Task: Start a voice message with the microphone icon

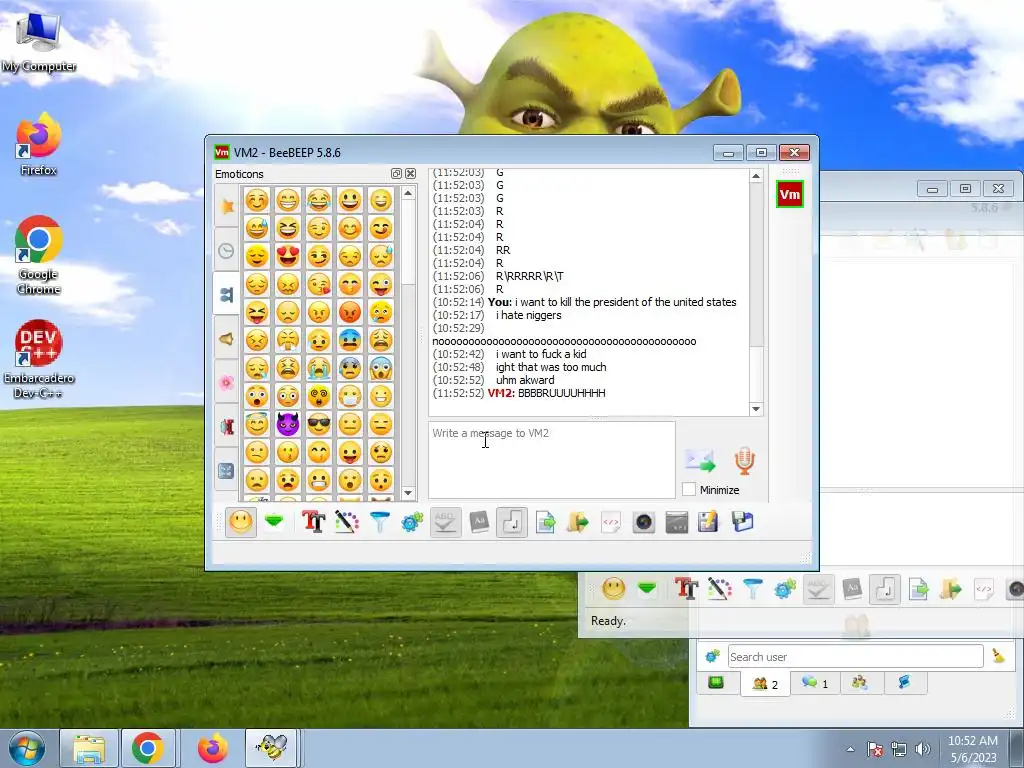Action: (x=744, y=461)
